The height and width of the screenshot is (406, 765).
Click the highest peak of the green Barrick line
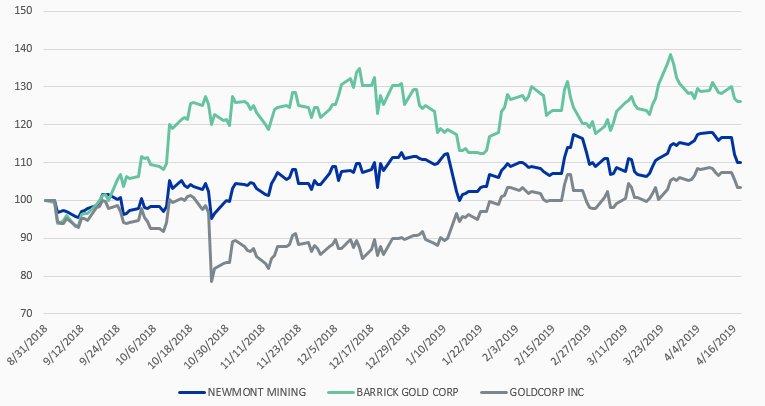point(670,54)
